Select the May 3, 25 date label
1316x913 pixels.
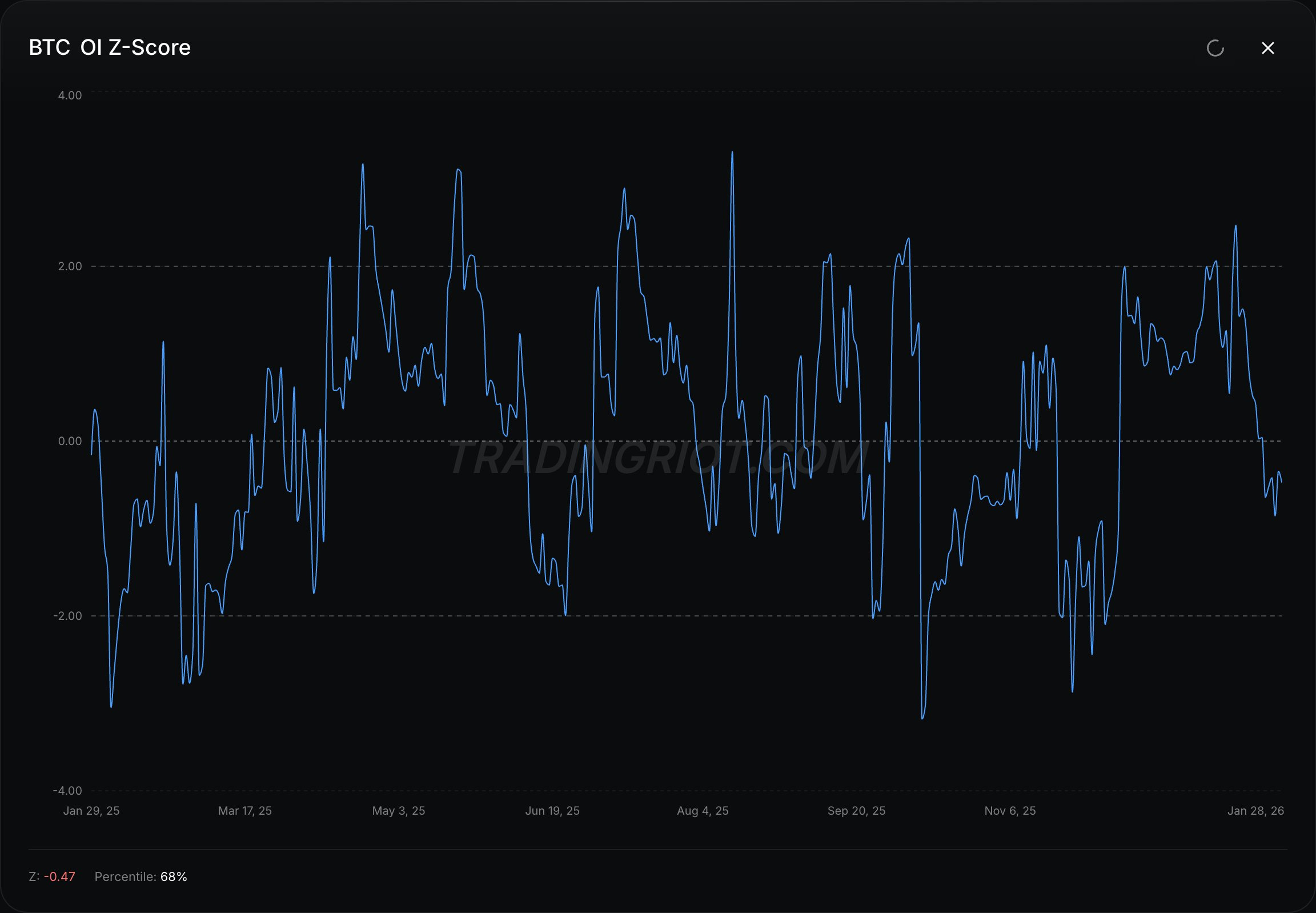tap(399, 811)
